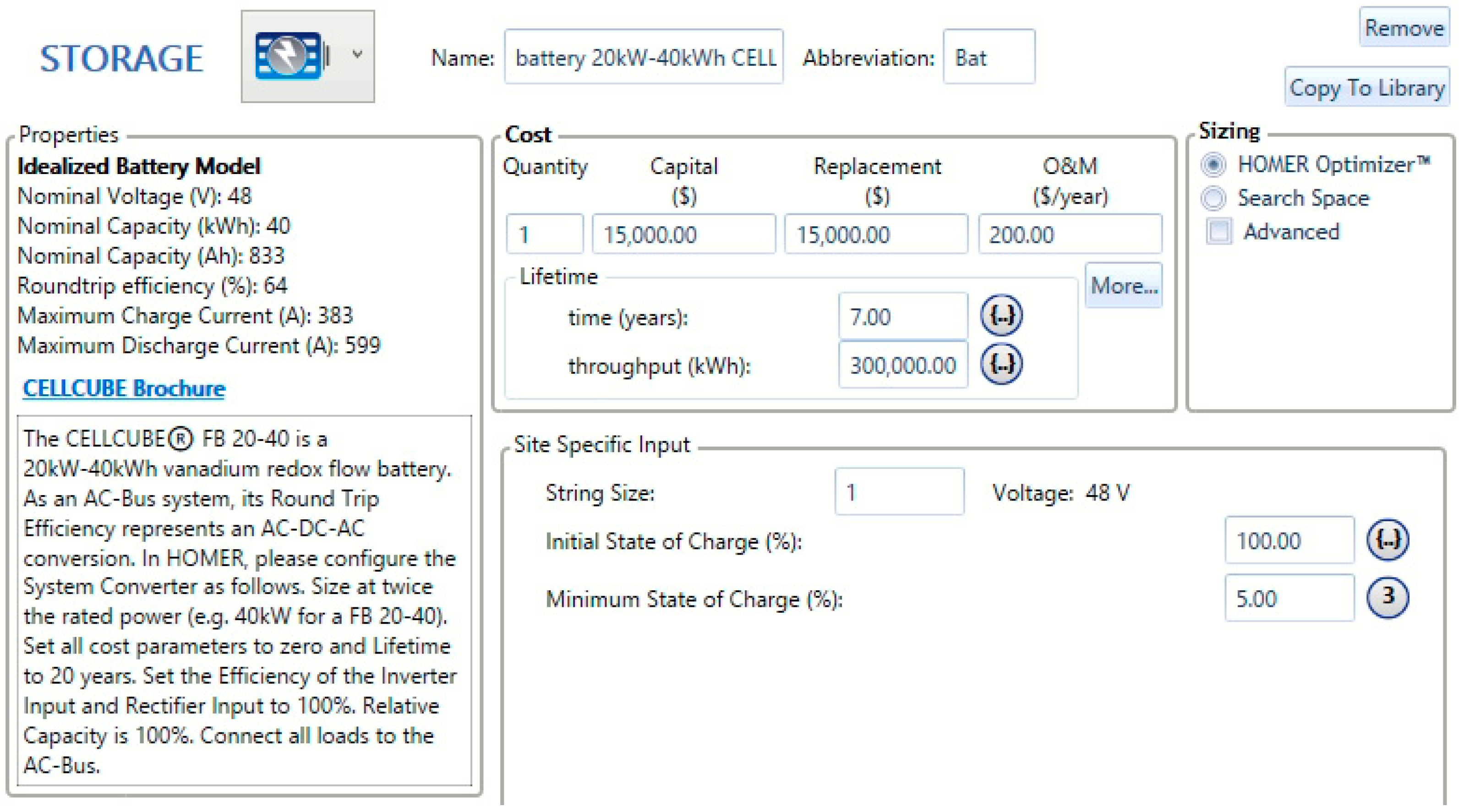Select Search Space sizing option
The width and height of the screenshot is (1464, 812).
tap(1213, 198)
